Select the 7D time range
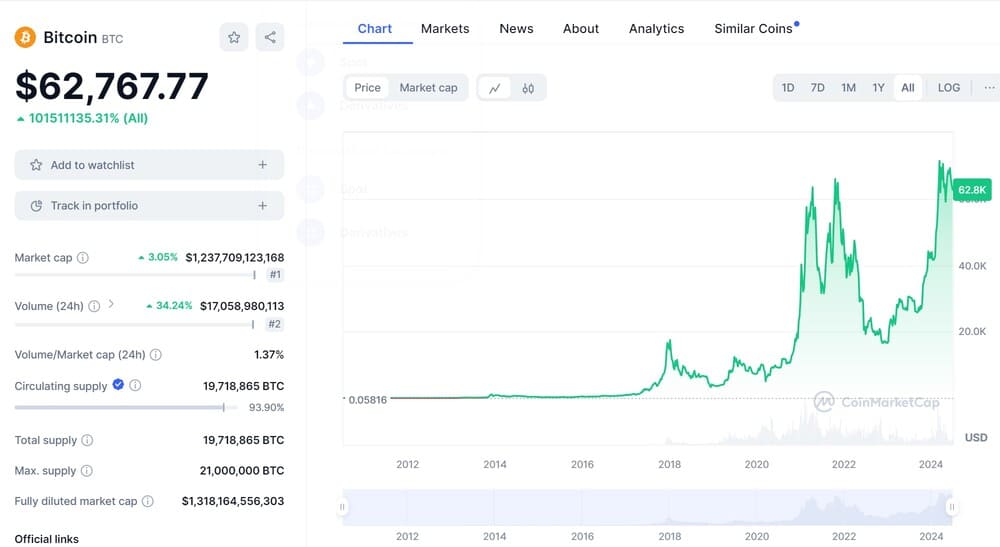Image resolution: width=1000 pixels, height=547 pixels. pyautogui.click(x=817, y=88)
